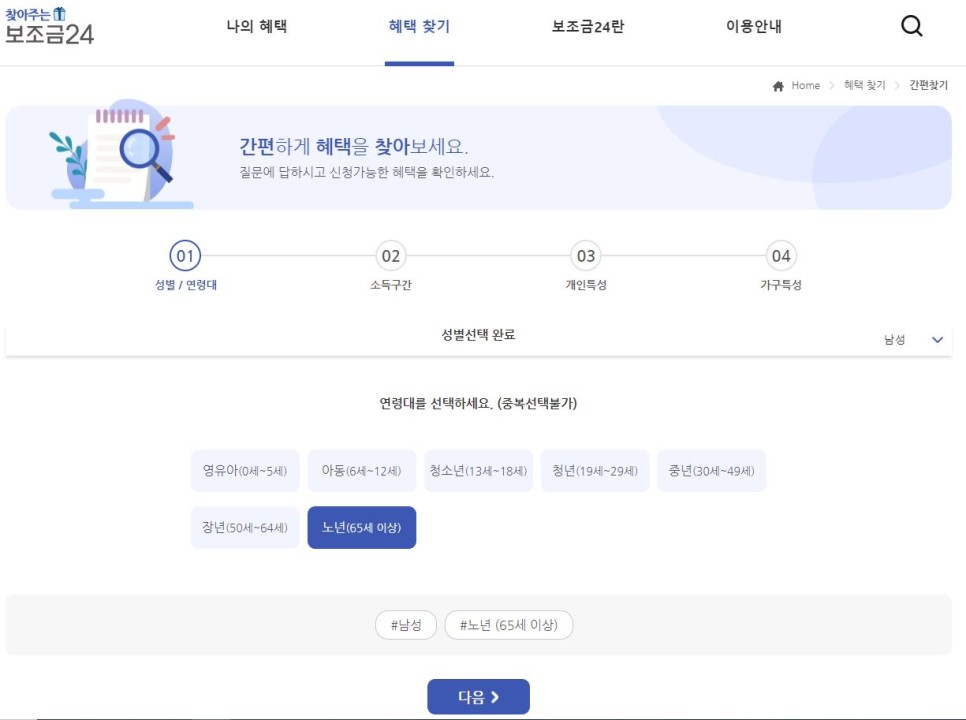Select 영유아(0세~5세) age group
The image size is (966, 720).
pos(245,471)
